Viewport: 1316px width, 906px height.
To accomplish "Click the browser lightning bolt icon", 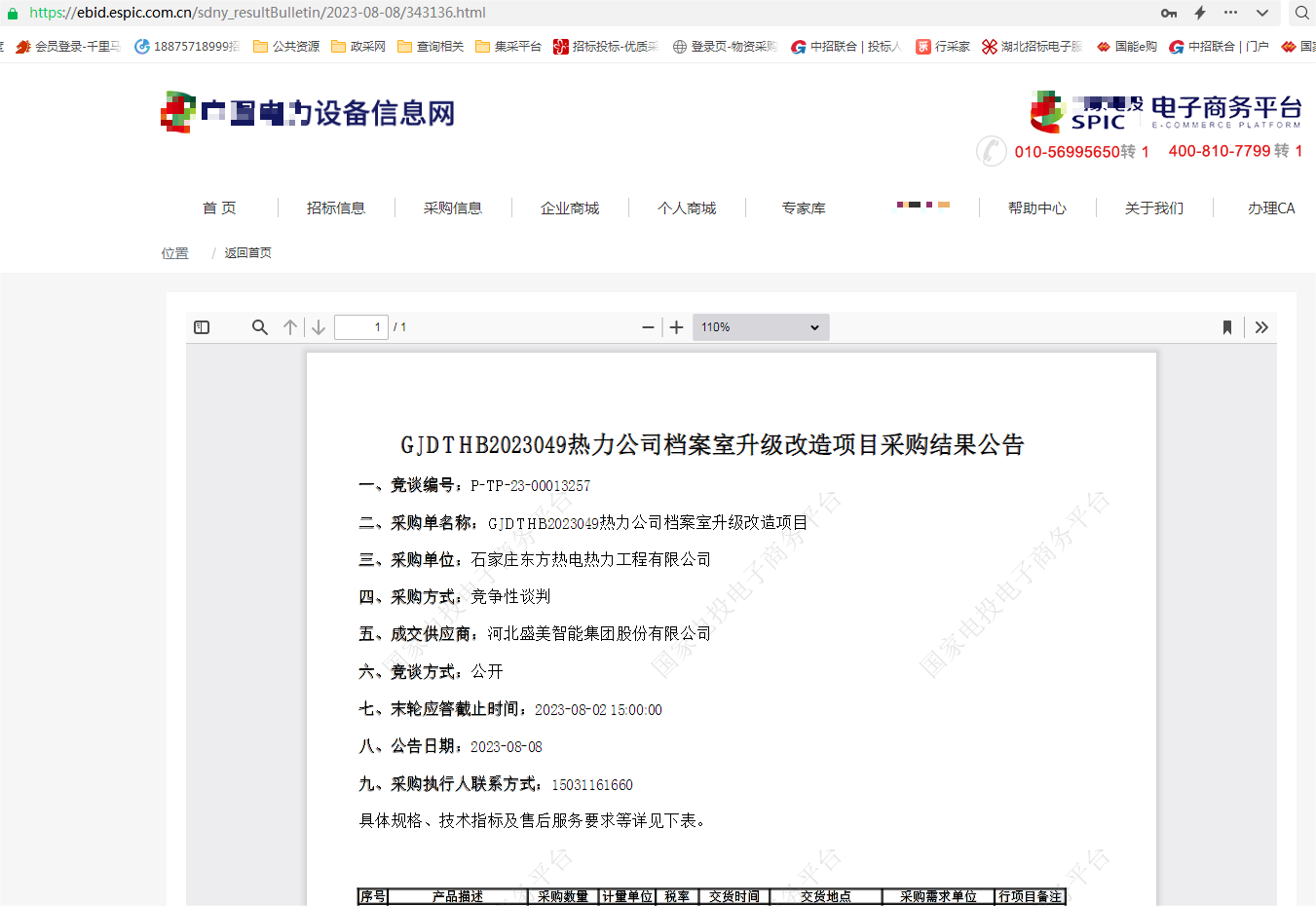I will point(1200,13).
